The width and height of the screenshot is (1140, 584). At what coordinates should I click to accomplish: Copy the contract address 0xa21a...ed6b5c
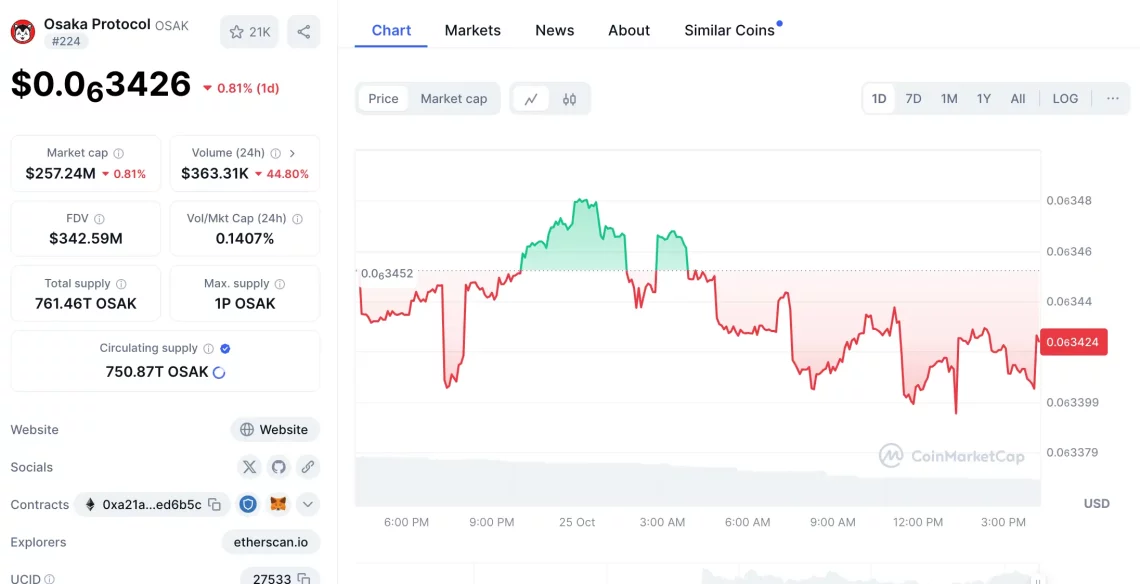pyautogui.click(x=214, y=505)
